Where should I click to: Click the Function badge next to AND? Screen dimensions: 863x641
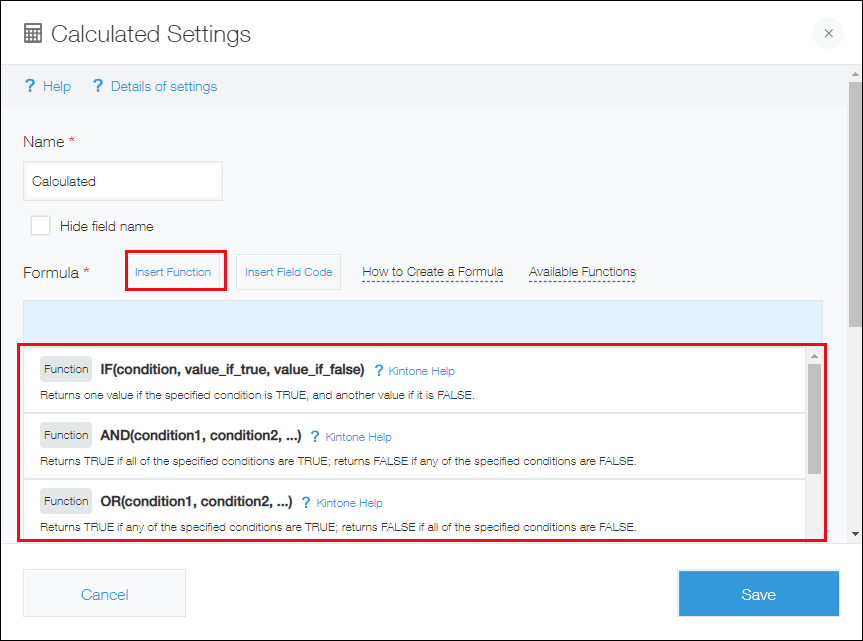(x=65, y=434)
